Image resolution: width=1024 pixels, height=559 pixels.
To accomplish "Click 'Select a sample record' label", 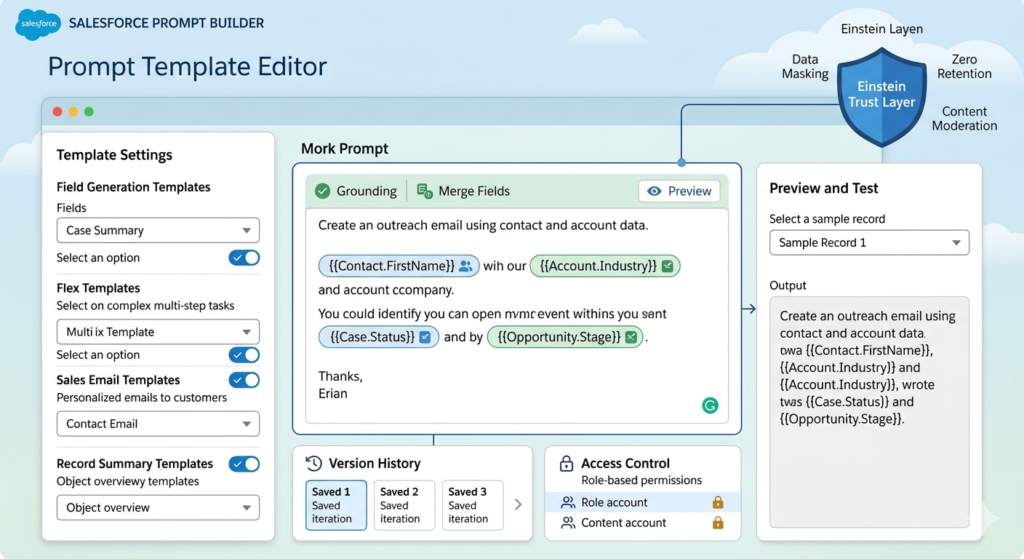I will tap(827, 219).
